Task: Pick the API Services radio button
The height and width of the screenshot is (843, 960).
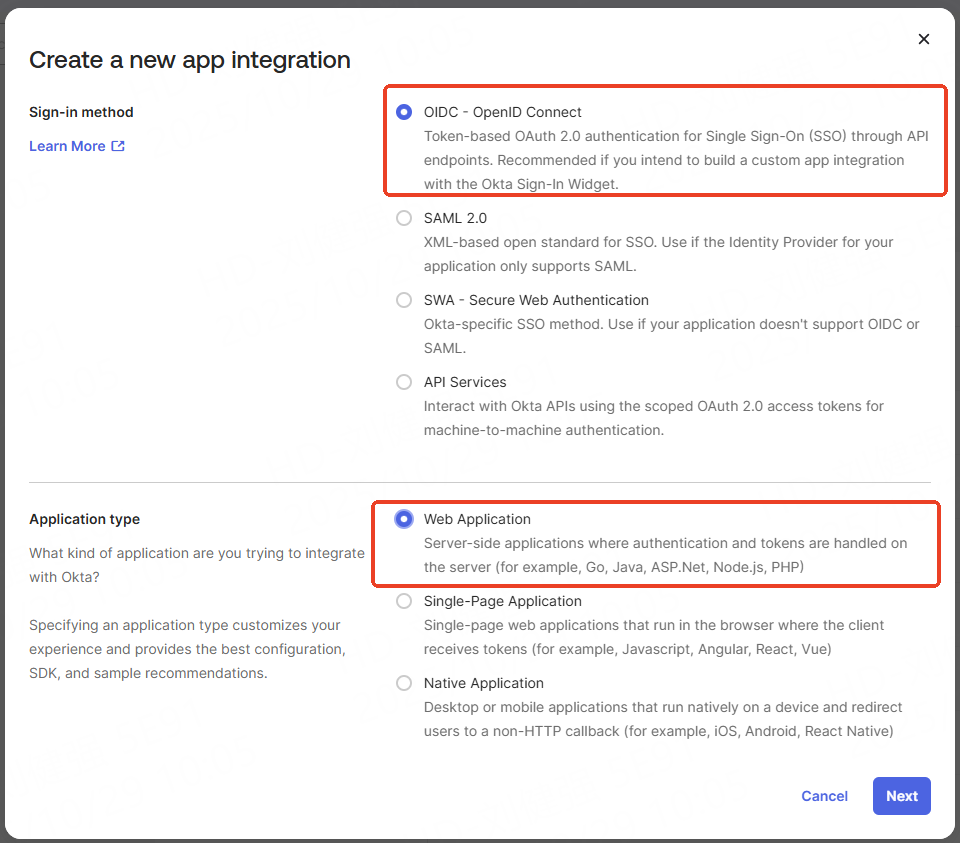Action: [x=404, y=382]
